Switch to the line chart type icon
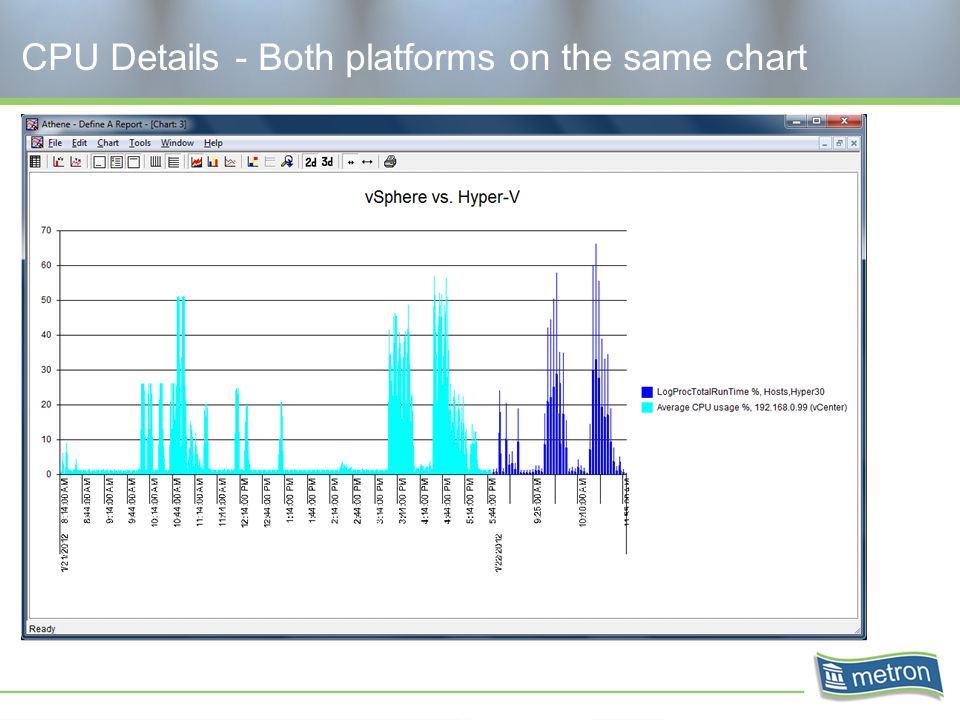 [230, 162]
